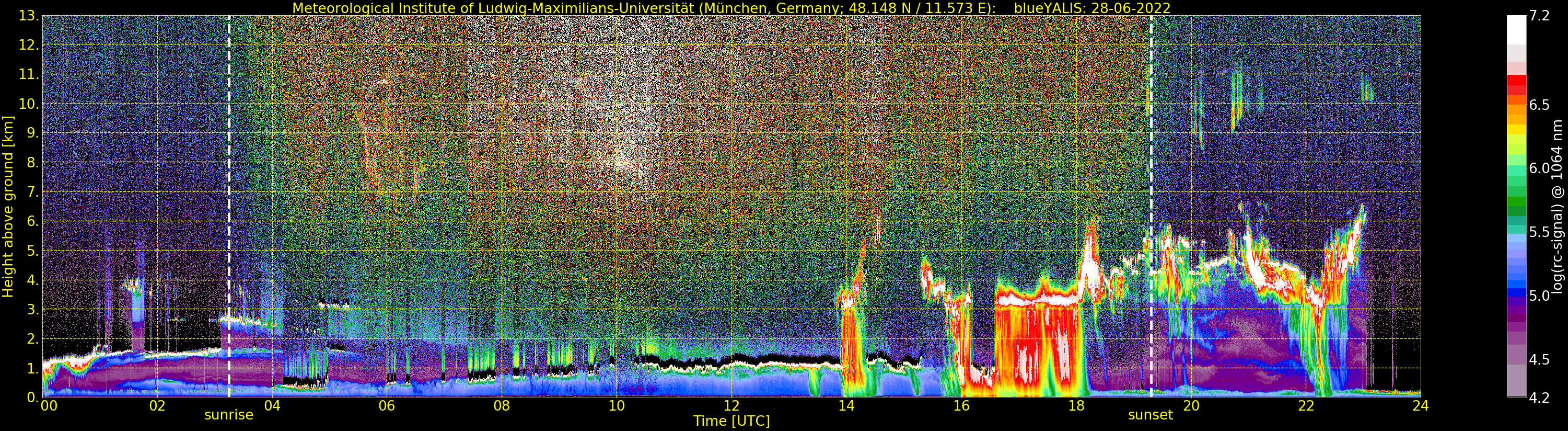Viewport: 1568px width, 431px height.
Task: Click the "13." height tick label
Action: click(x=29, y=16)
